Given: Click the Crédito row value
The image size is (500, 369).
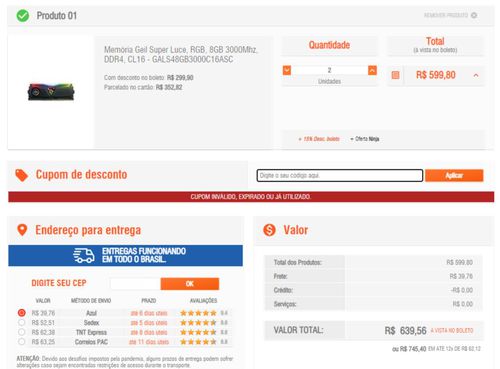Looking at the screenshot, I should tap(462, 290).
